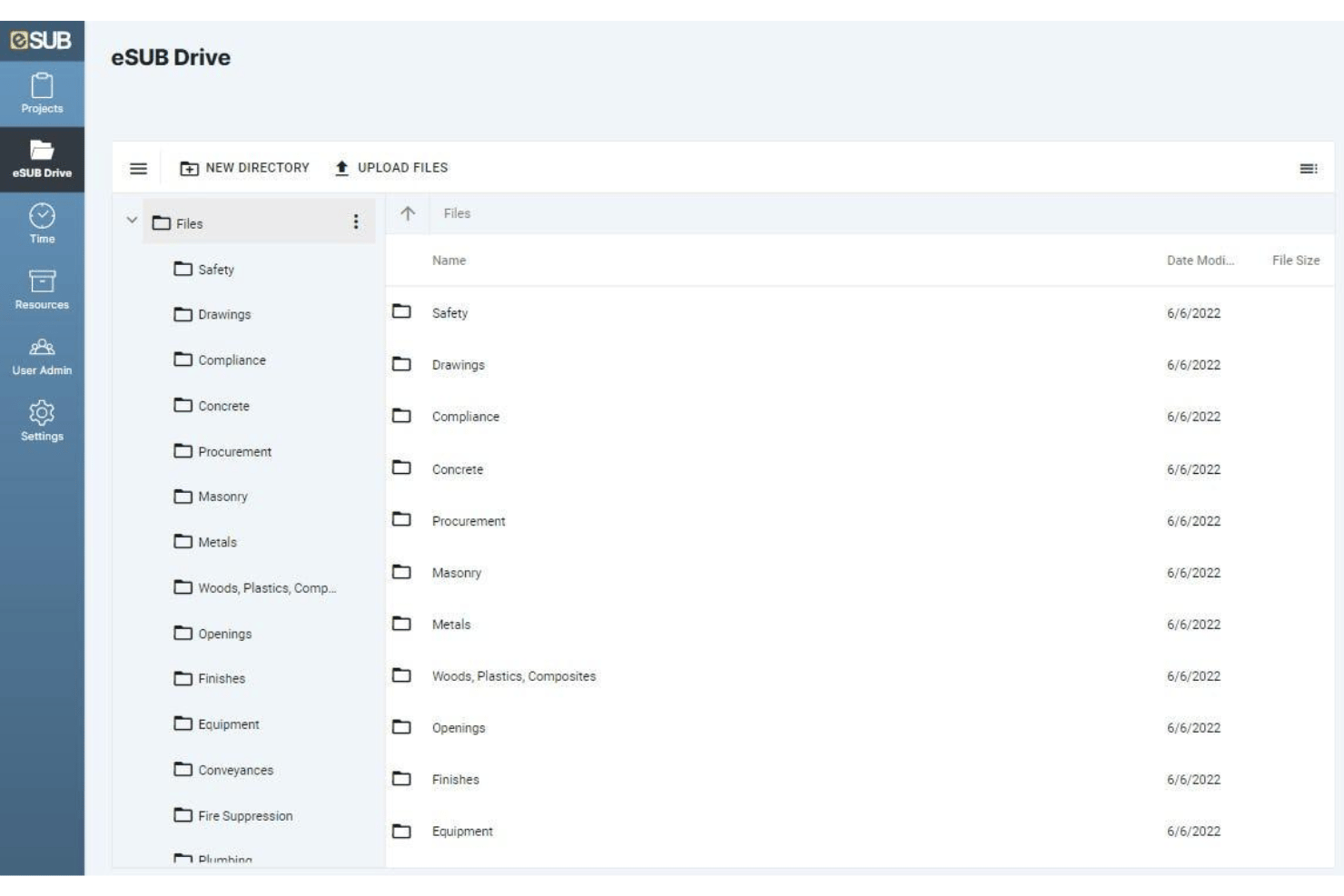Click folder icon beside Compliance list row
Image resolution: width=1344 pixels, height=896 pixels.
point(401,415)
